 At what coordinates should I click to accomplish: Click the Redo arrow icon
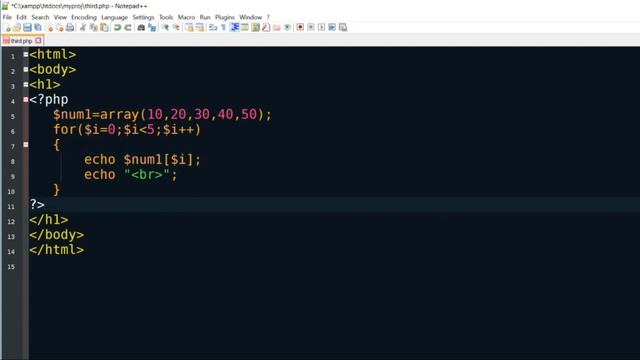coord(128,27)
